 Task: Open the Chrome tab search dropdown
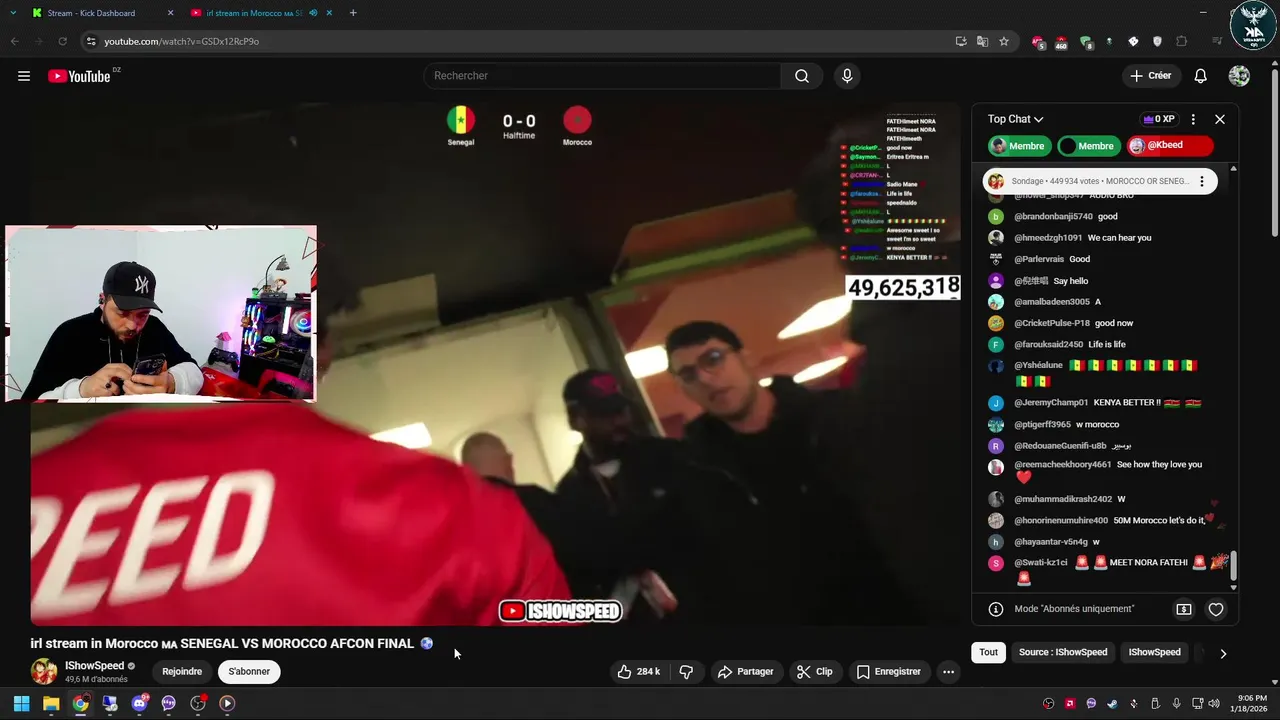pyautogui.click(x=13, y=13)
